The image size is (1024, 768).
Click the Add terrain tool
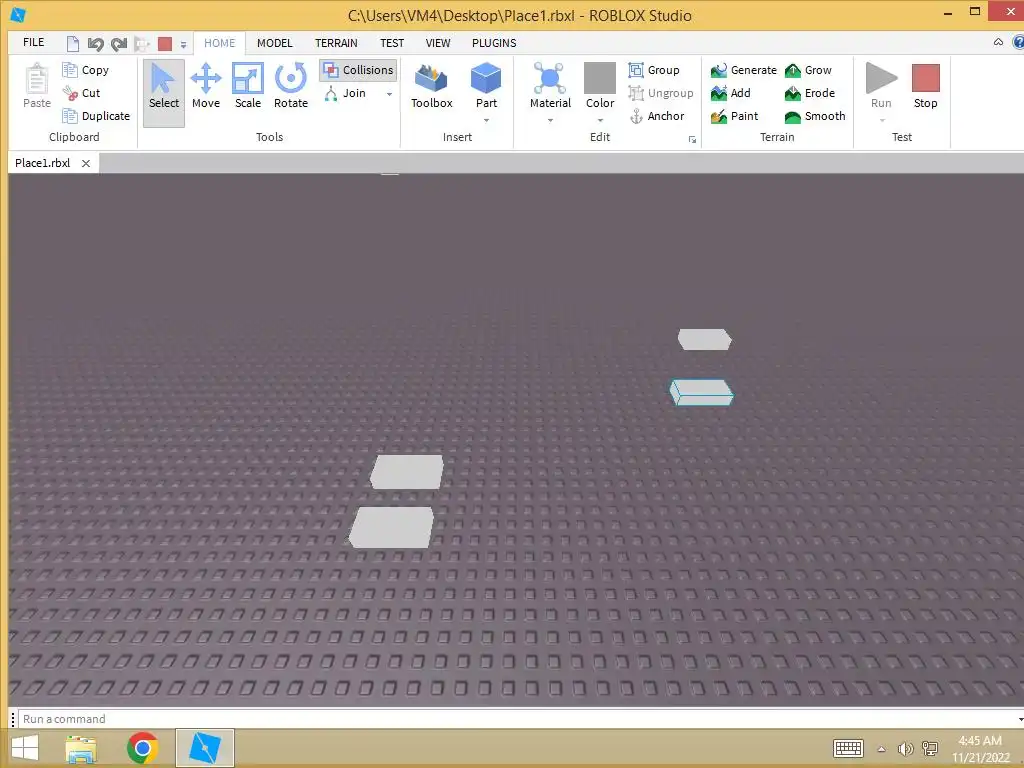(x=731, y=93)
